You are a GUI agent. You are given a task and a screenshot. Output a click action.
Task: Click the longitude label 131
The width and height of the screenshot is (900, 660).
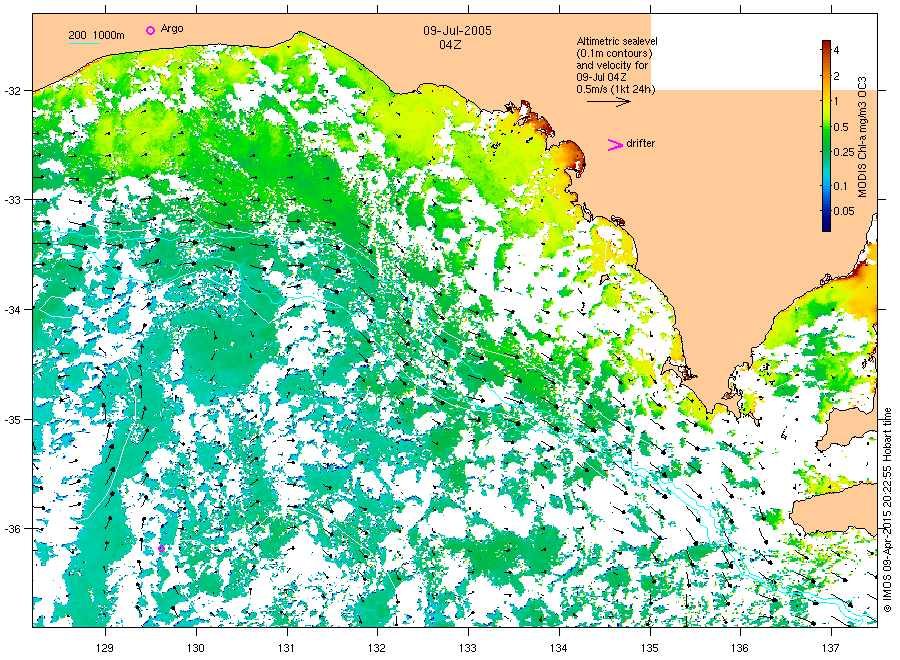point(286,649)
